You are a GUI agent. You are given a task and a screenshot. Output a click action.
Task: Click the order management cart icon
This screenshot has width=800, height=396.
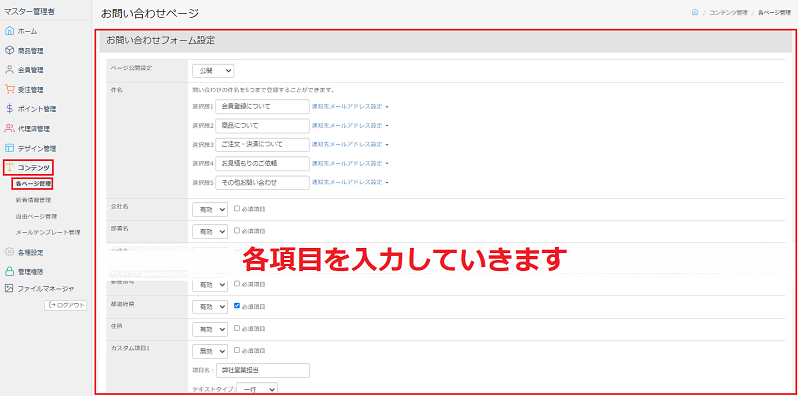[x=9, y=89]
